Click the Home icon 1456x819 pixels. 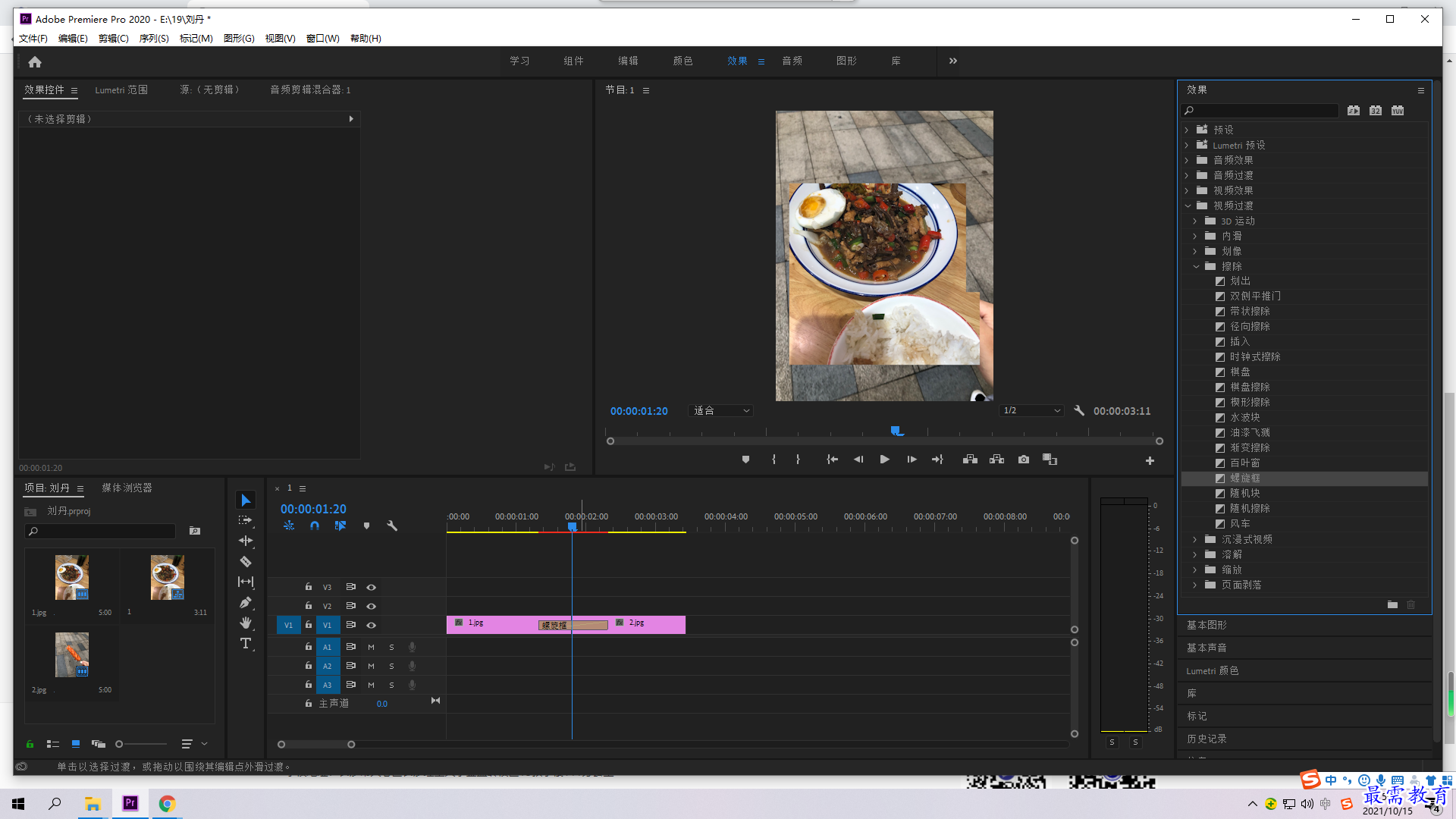pos(35,62)
